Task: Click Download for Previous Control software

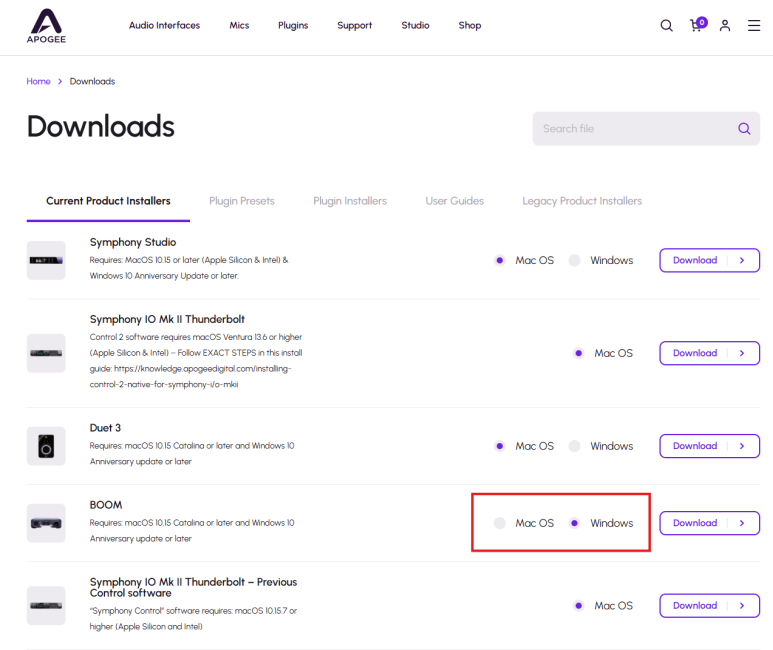Action: [x=709, y=606]
